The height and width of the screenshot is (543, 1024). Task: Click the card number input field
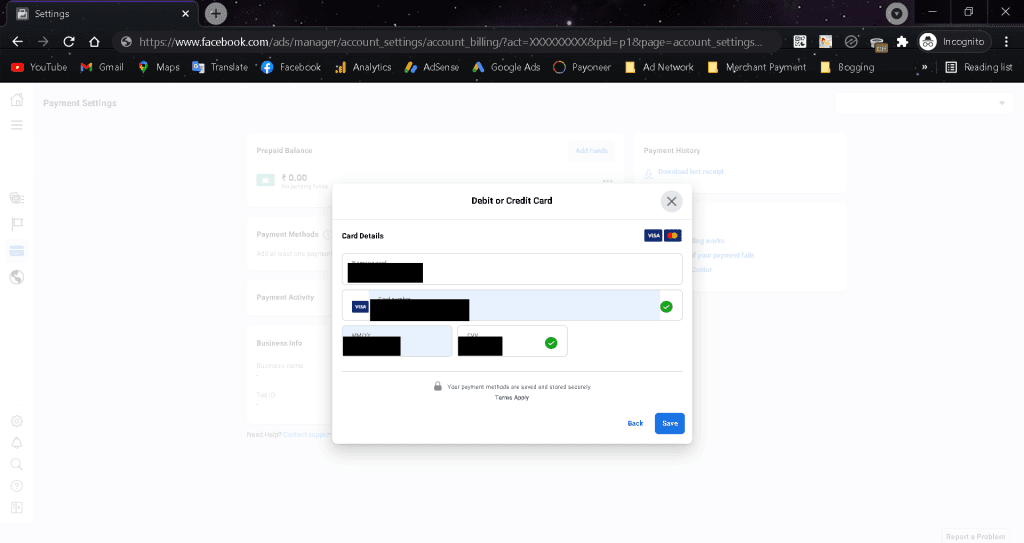click(x=512, y=305)
